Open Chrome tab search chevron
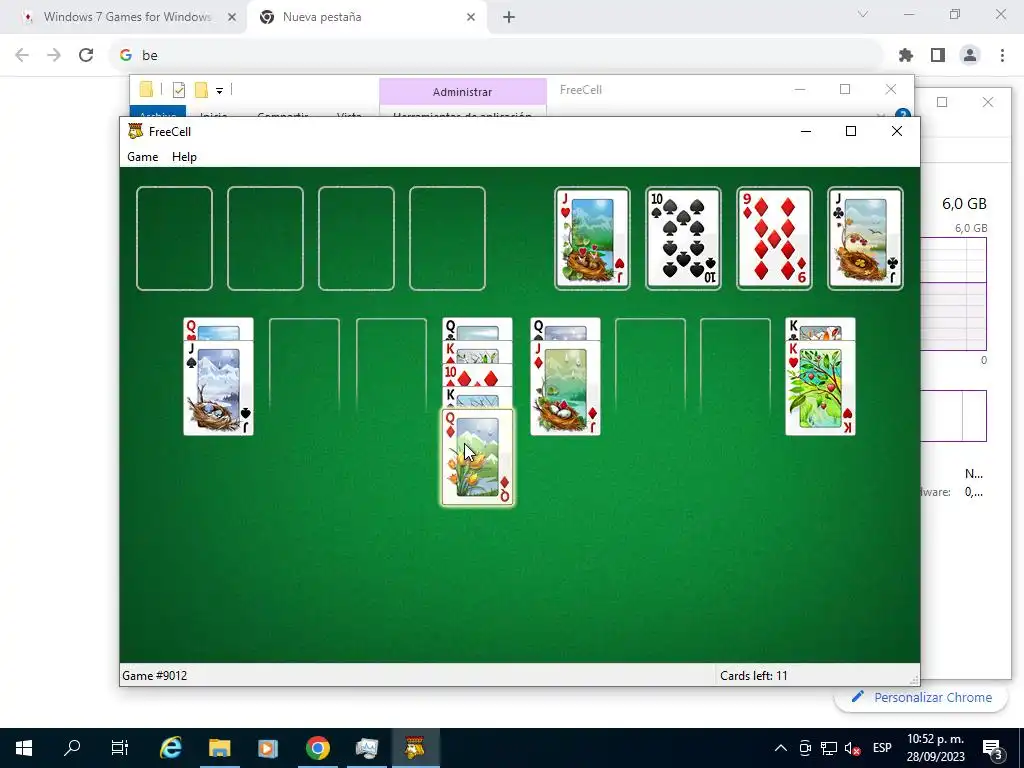Screen dimensions: 1024x768 (863, 14)
